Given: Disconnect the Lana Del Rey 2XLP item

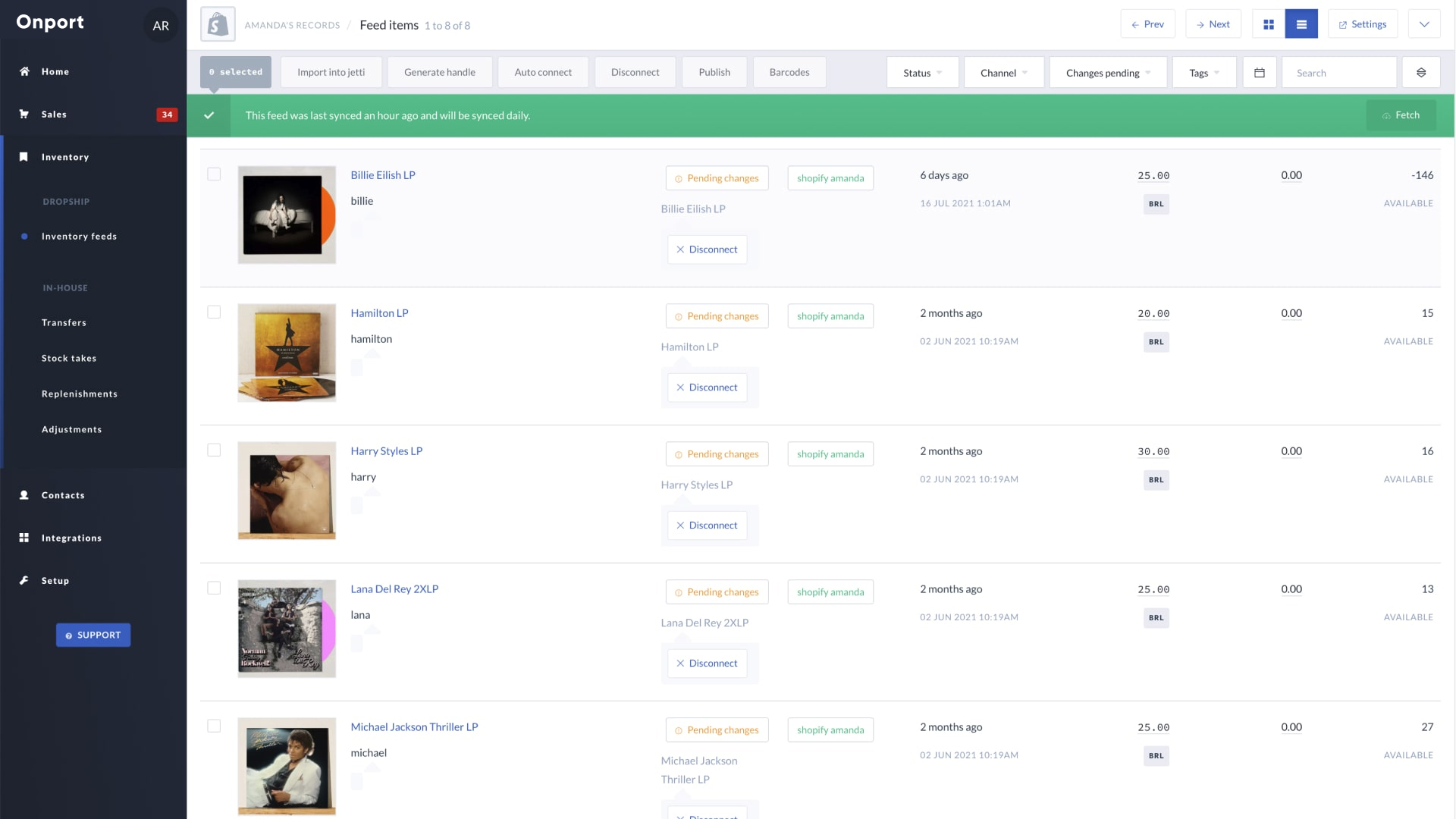Looking at the screenshot, I should (x=707, y=664).
